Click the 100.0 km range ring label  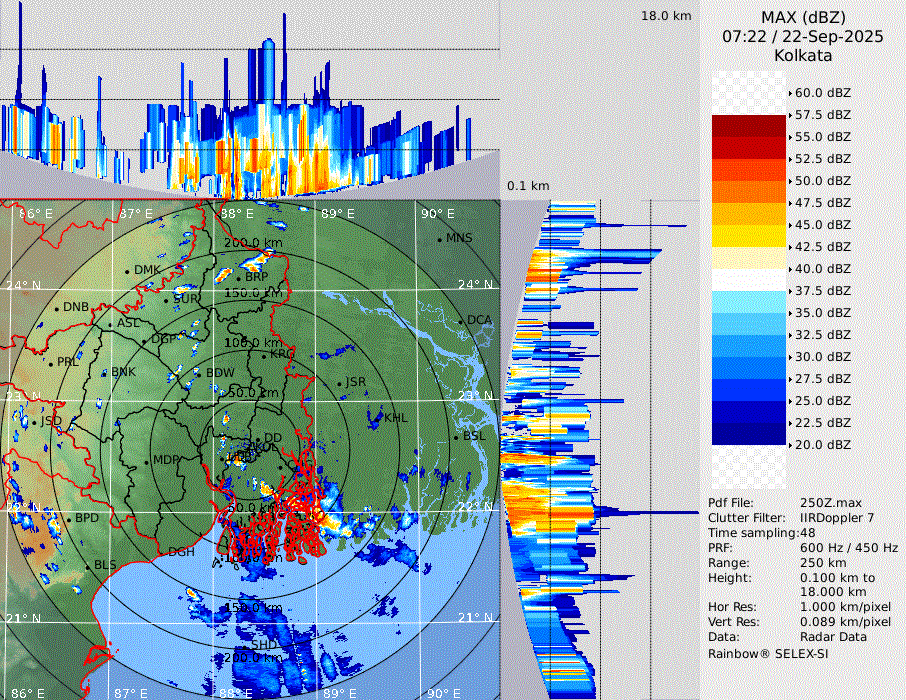(253, 343)
